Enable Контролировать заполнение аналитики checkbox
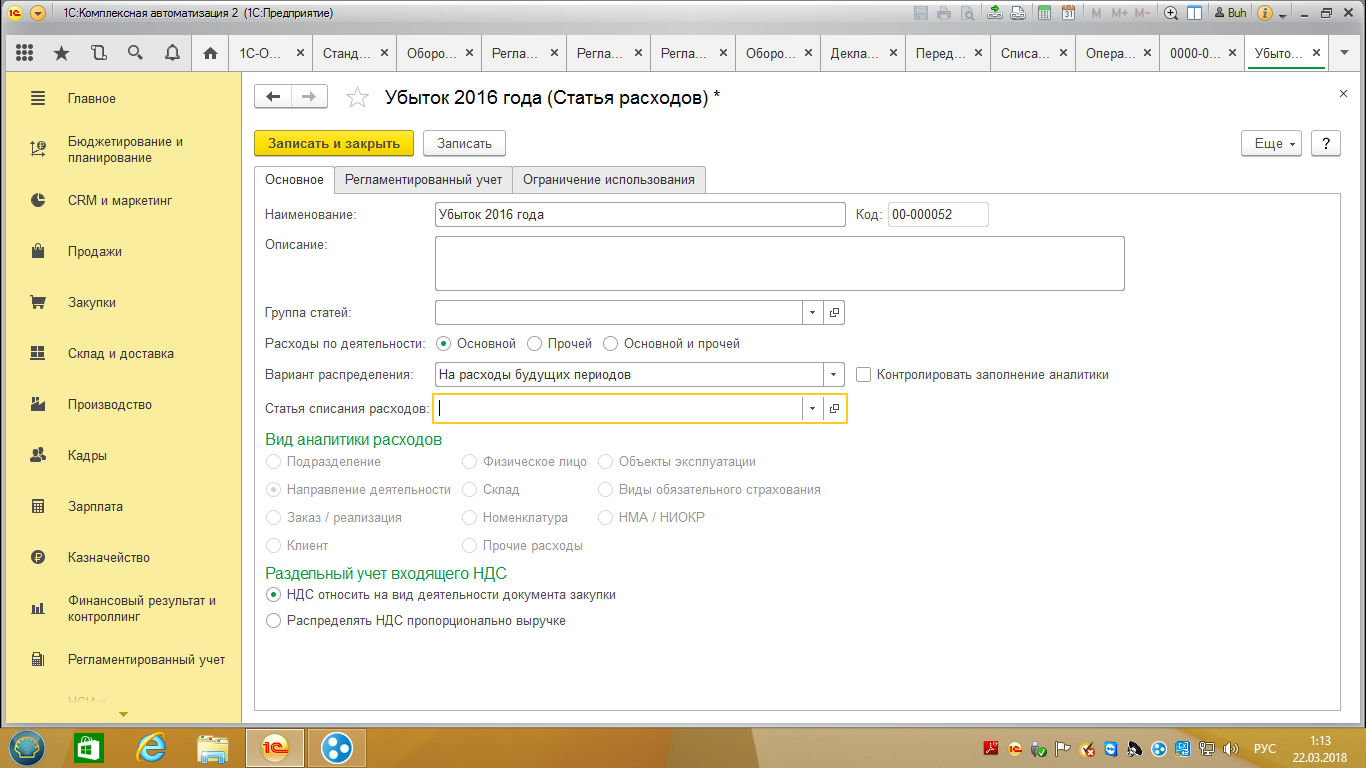This screenshot has width=1366, height=768. click(864, 375)
